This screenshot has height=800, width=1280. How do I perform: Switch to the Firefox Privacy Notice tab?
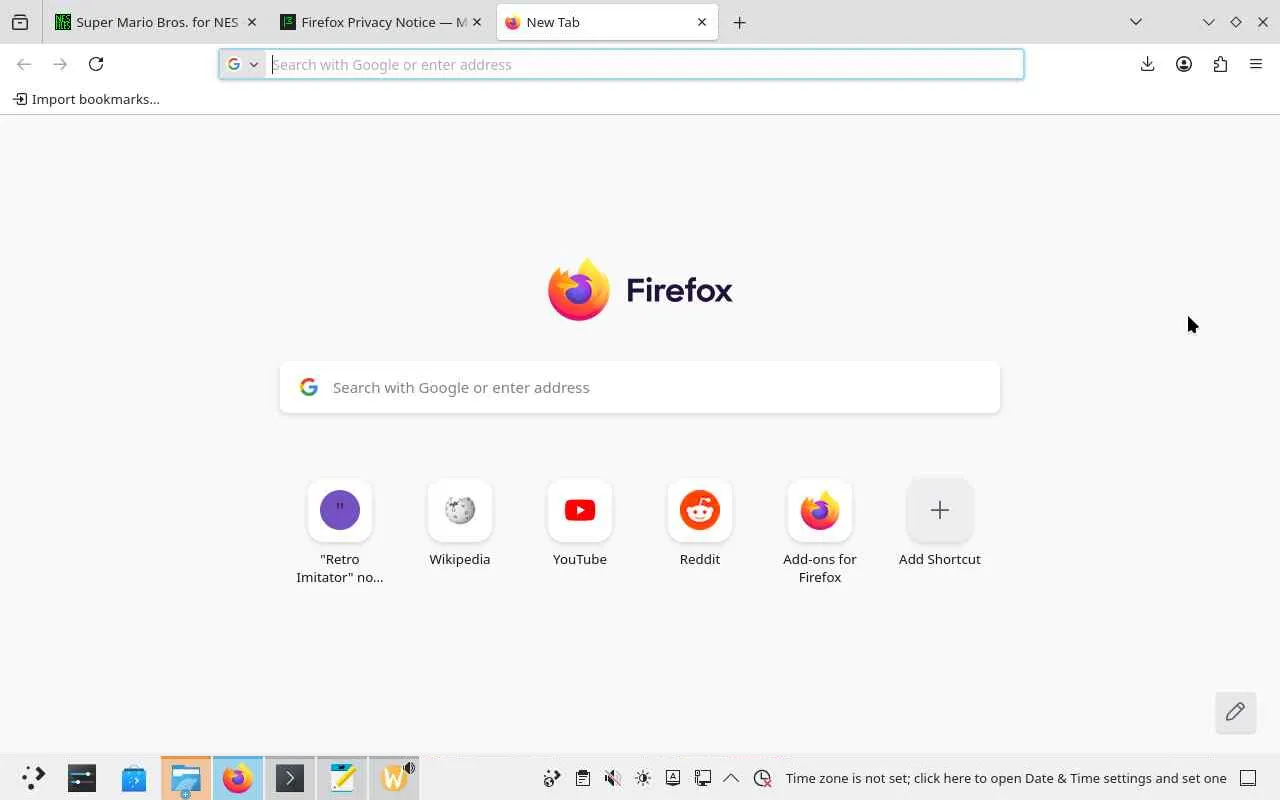[383, 22]
